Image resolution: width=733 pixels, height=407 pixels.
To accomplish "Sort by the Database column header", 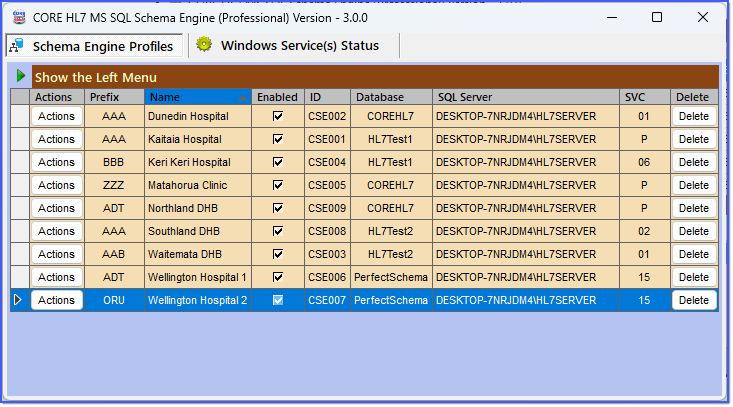I will 391,97.
